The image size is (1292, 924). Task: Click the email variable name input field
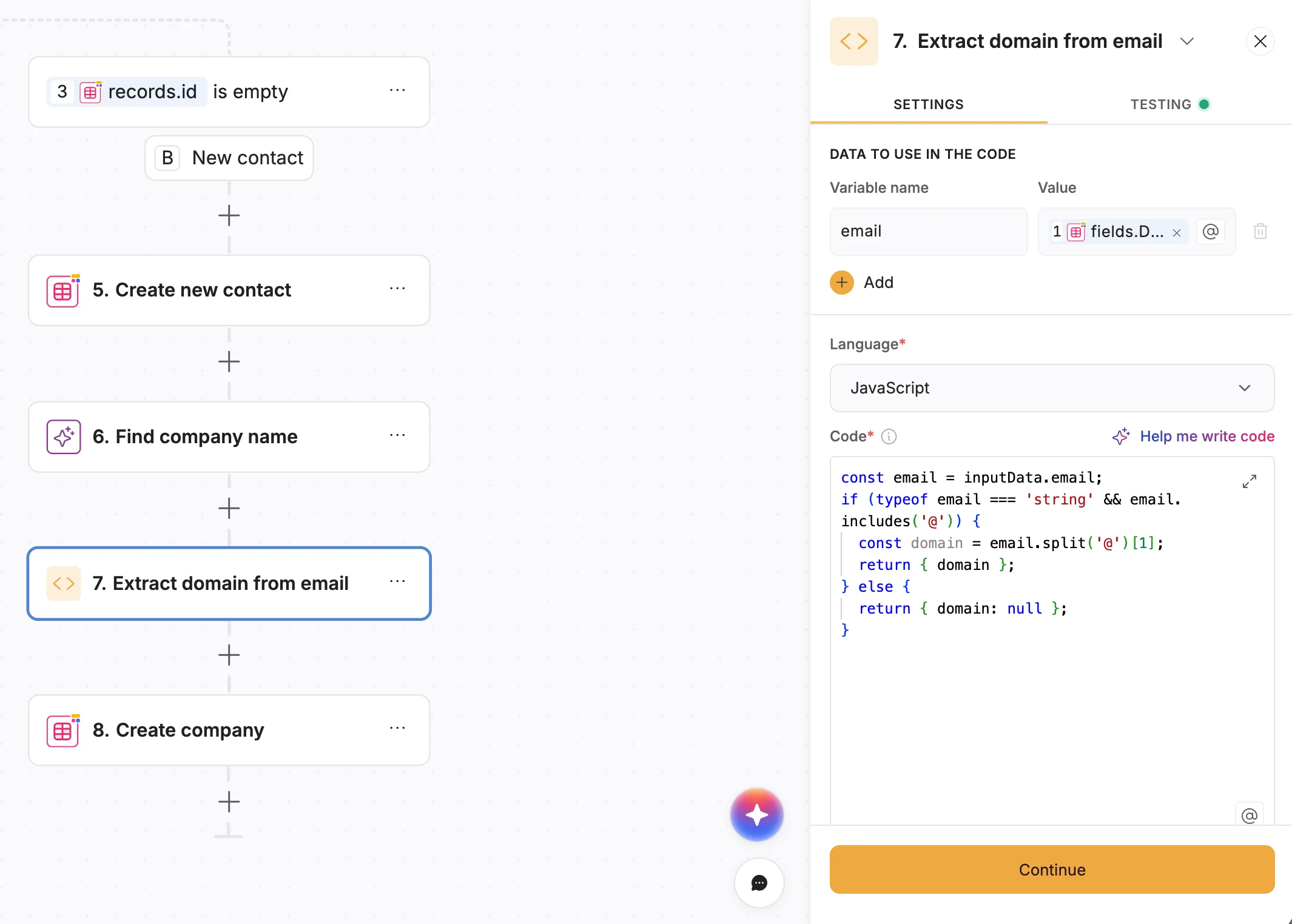(x=928, y=231)
